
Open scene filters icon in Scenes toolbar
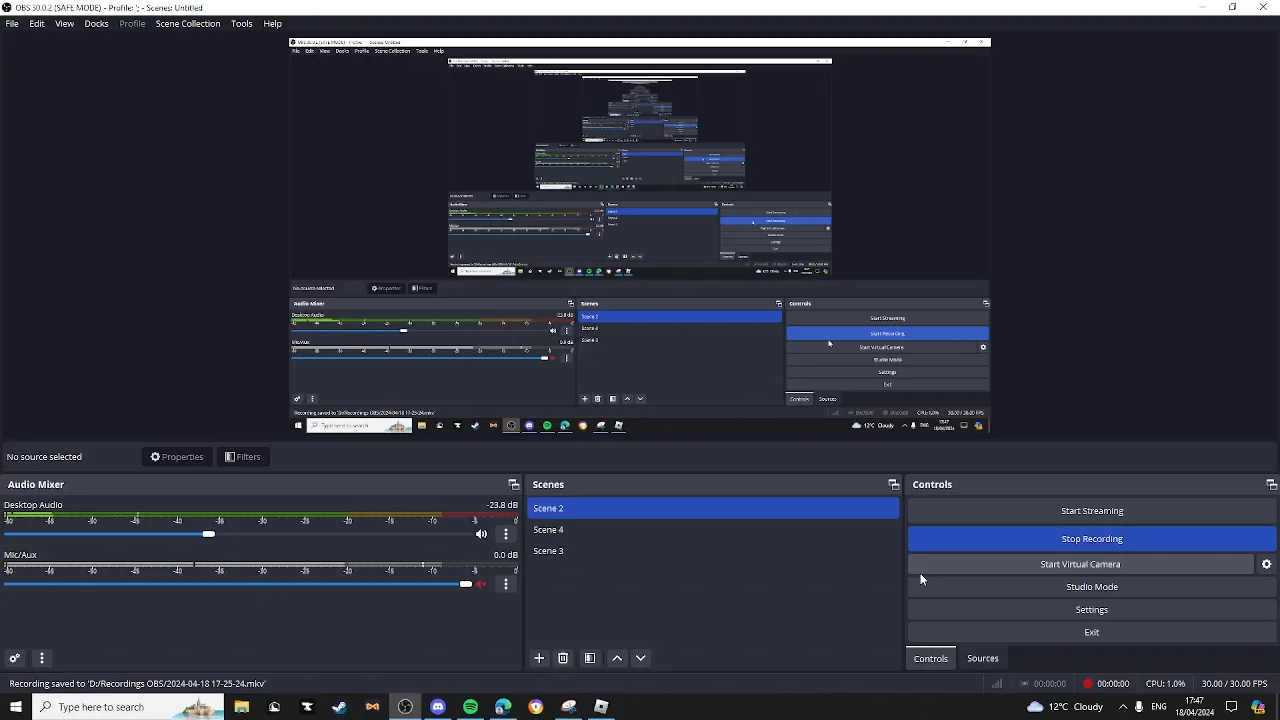pyautogui.click(x=590, y=658)
